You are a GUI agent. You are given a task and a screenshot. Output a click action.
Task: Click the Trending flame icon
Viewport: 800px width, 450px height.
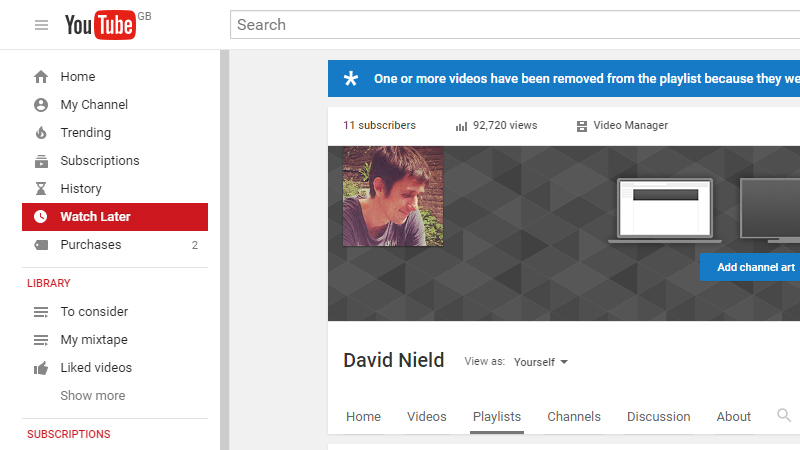point(41,133)
